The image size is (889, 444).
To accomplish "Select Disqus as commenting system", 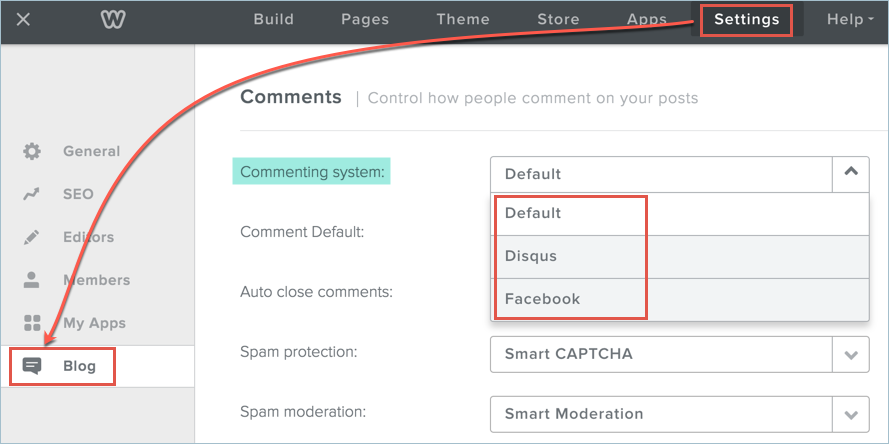I will pyautogui.click(x=531, y=256).
